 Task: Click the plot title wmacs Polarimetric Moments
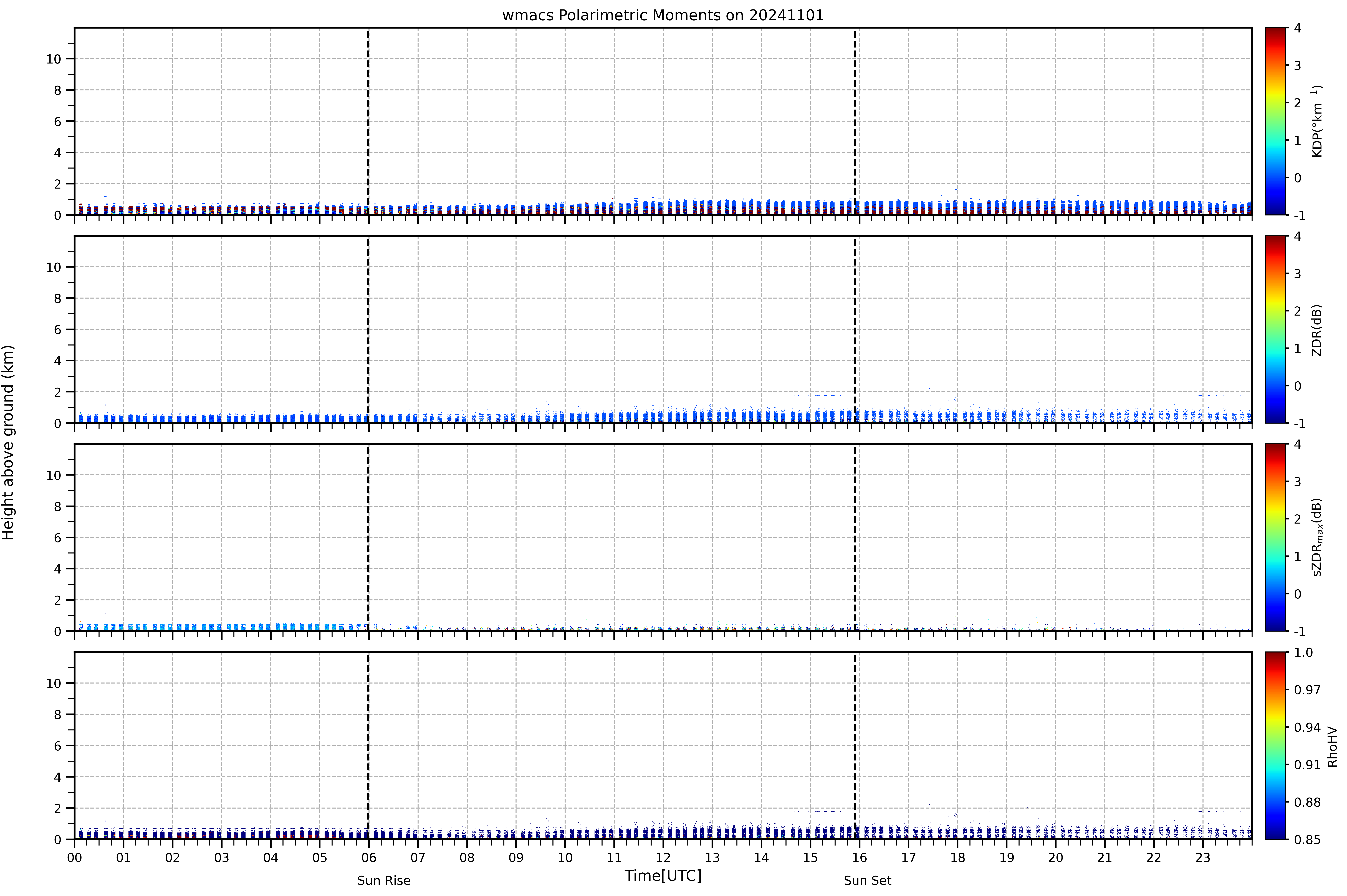663,15
